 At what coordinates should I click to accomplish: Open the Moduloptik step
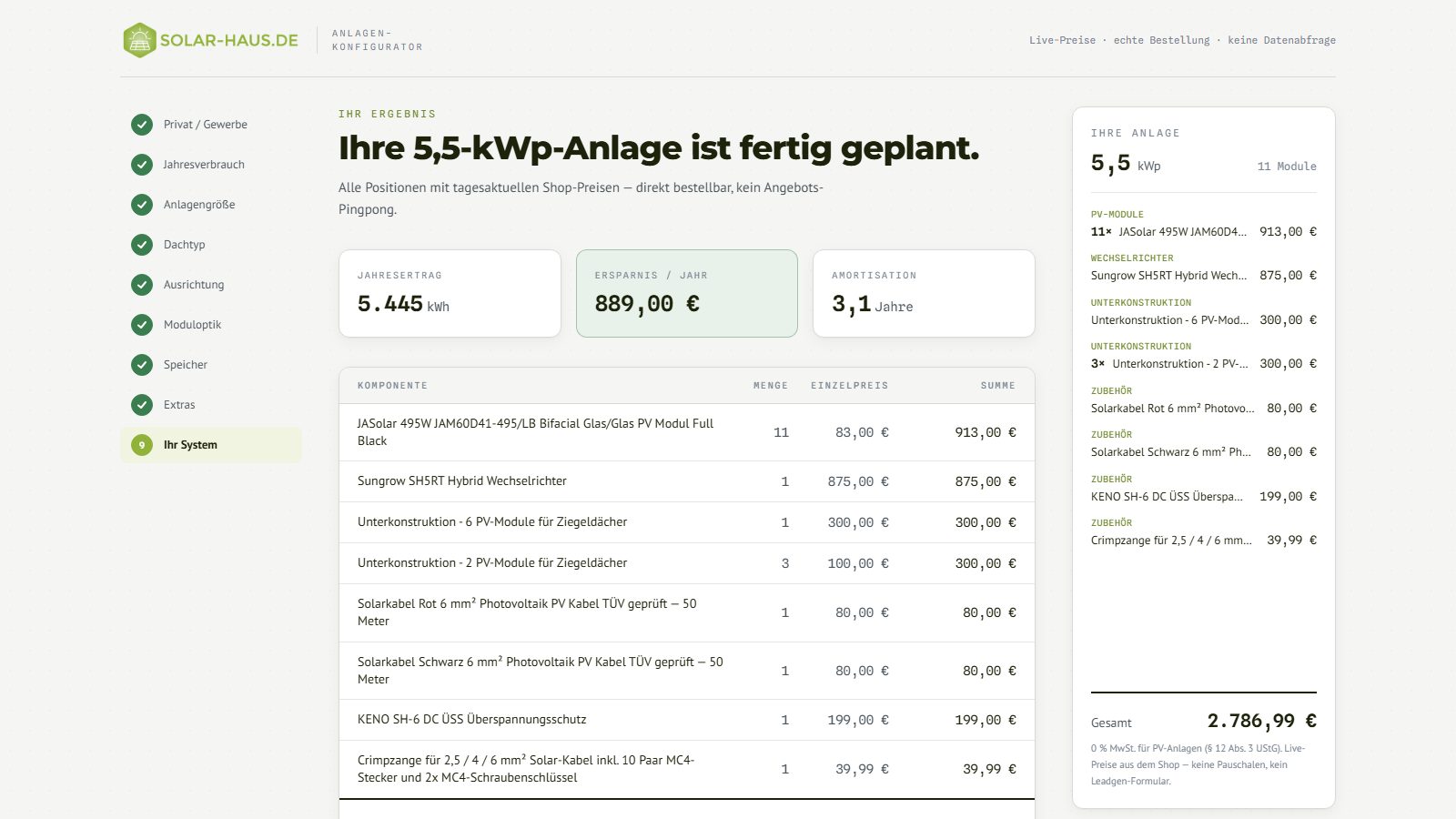(211, 325)
